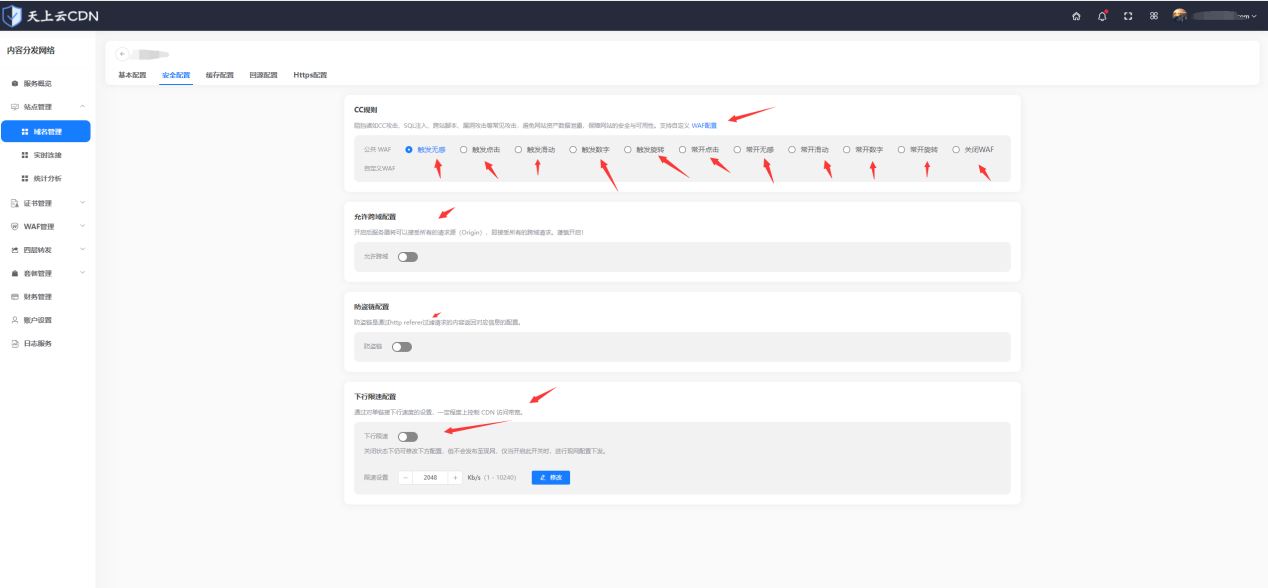
Task: Open the four-leaf apps icon
Action: [1154, 16]
